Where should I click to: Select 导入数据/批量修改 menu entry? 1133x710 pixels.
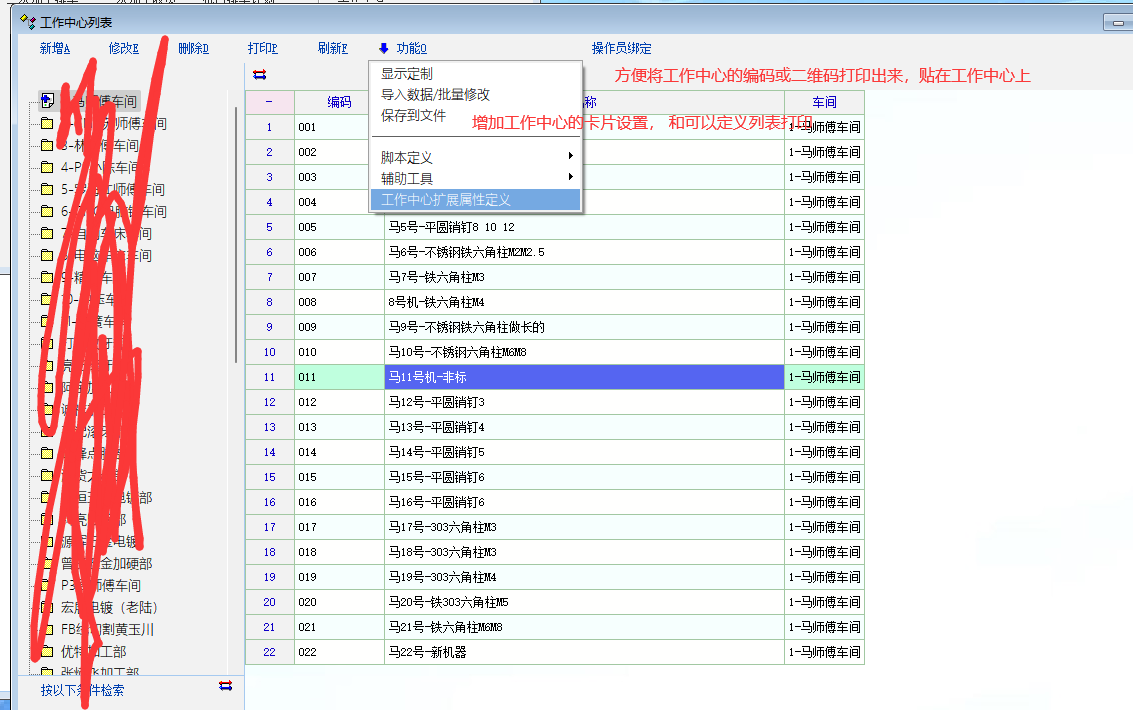point(435,94)
